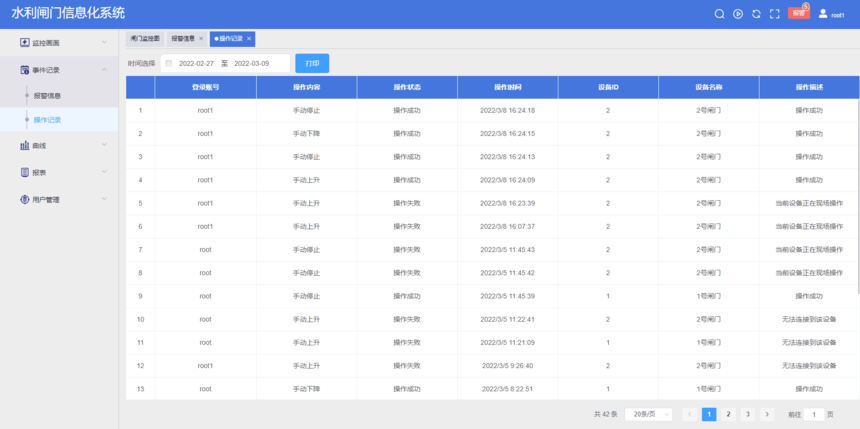Click the 设备ID column header
This screenshot has height=429, width=860.
(x=608, y=87)
